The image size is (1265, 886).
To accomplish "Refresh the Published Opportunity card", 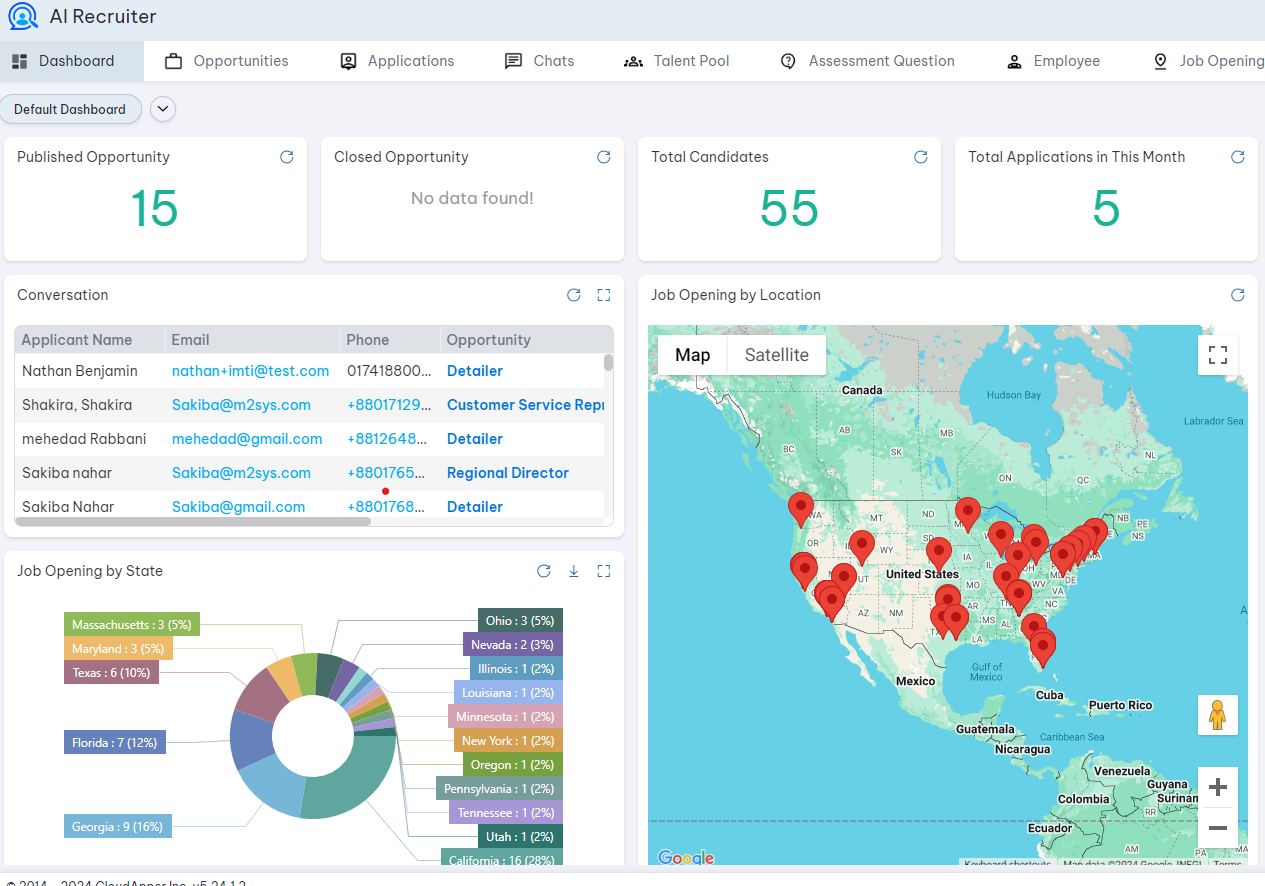I will click(x=287, y=157).
